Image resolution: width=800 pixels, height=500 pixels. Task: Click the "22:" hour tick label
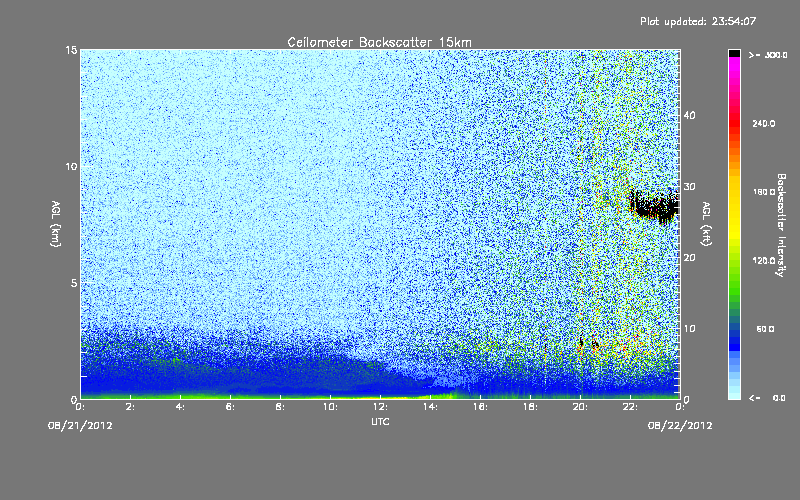[631, 407]
